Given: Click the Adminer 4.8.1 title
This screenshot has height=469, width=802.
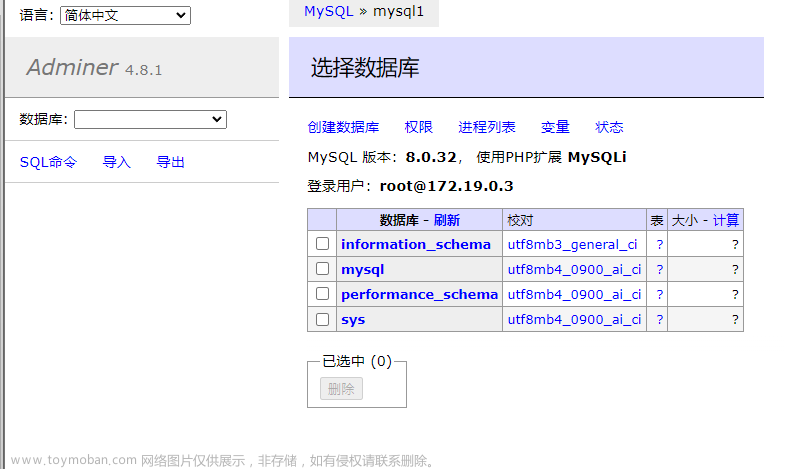Looking at the screenshot, I should click(x=94, y=68).
